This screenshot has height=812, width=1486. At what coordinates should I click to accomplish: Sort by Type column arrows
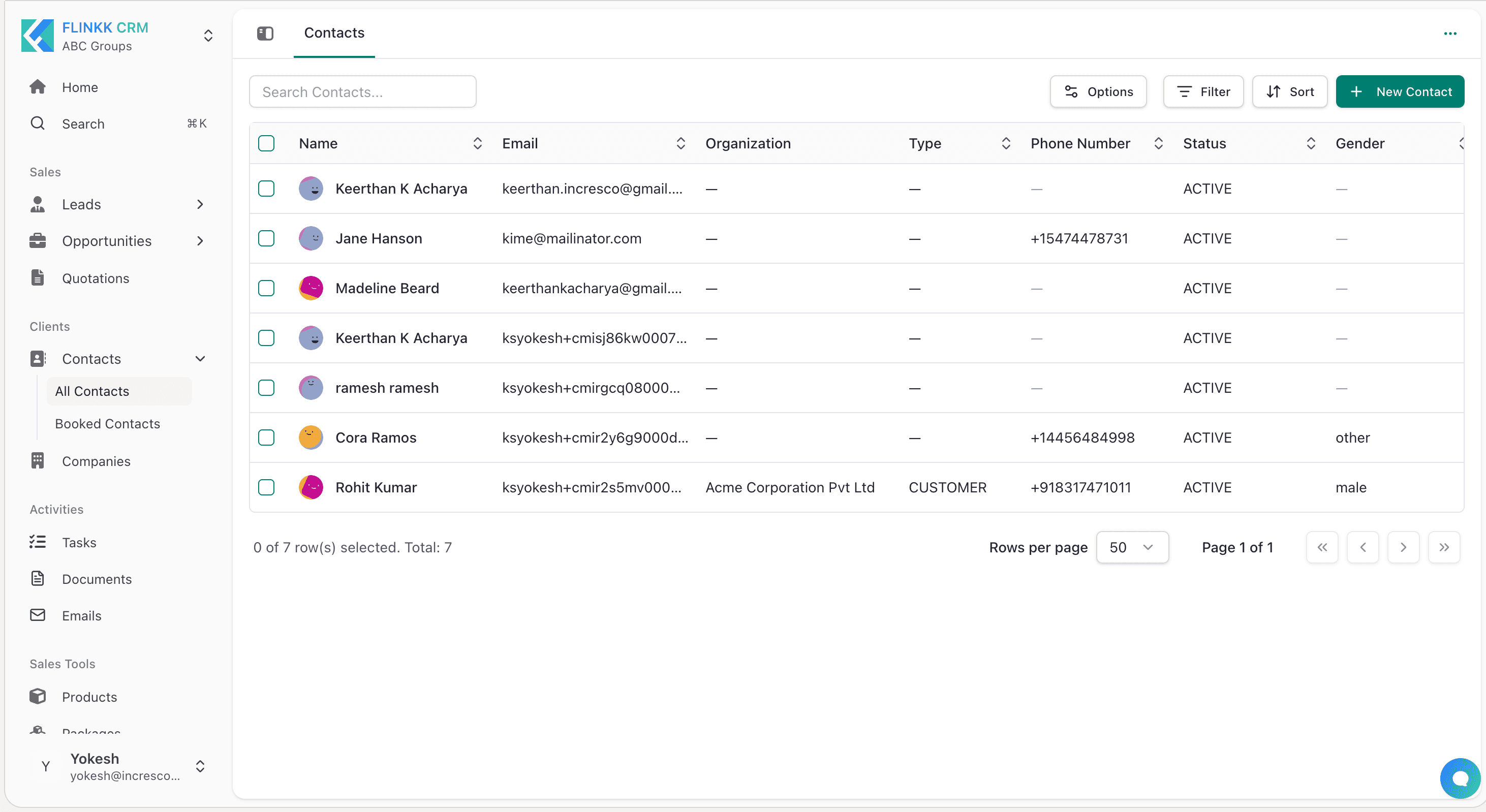click(x=1006, y=143)
